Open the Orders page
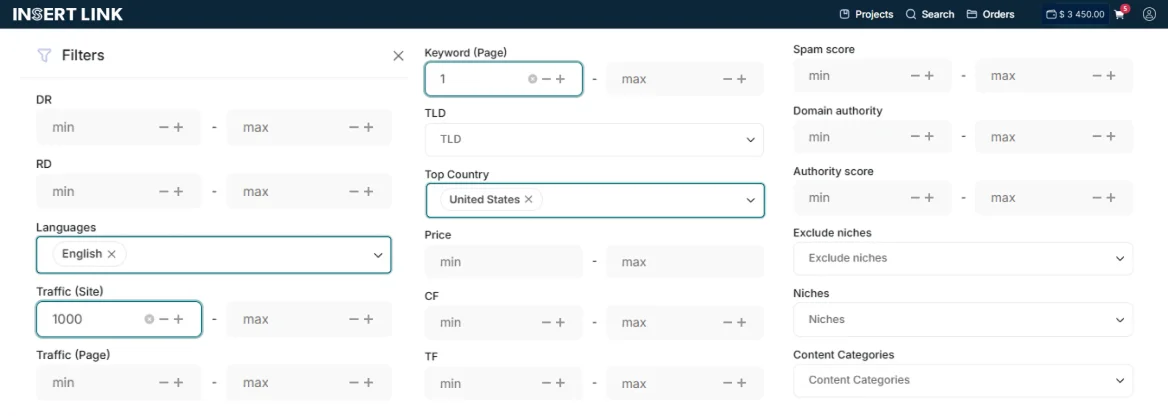This screenshot has height=416, width=1168. [x=990, y=14]
